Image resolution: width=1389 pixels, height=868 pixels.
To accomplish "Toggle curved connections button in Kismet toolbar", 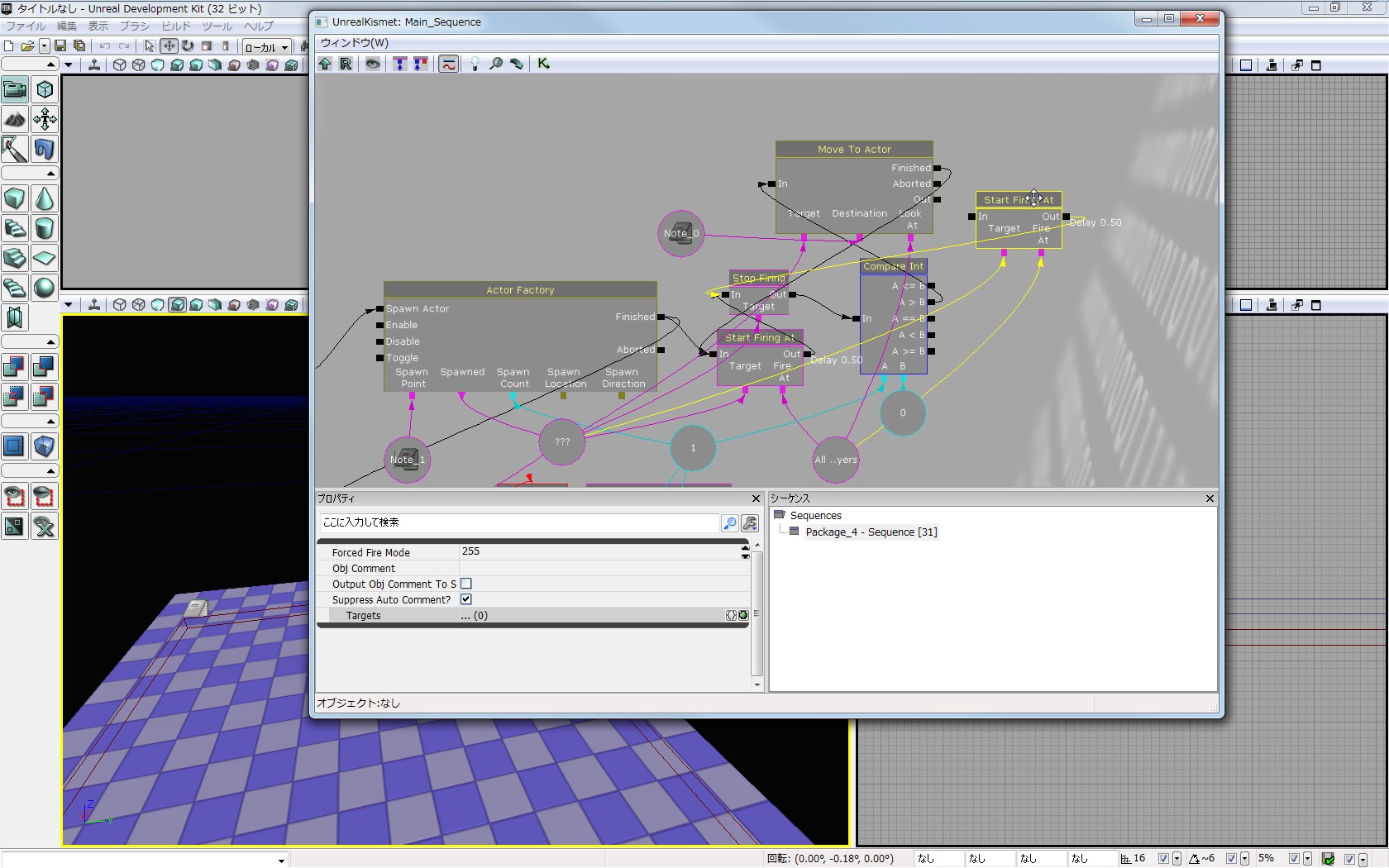I will click(x=448, y=64).
